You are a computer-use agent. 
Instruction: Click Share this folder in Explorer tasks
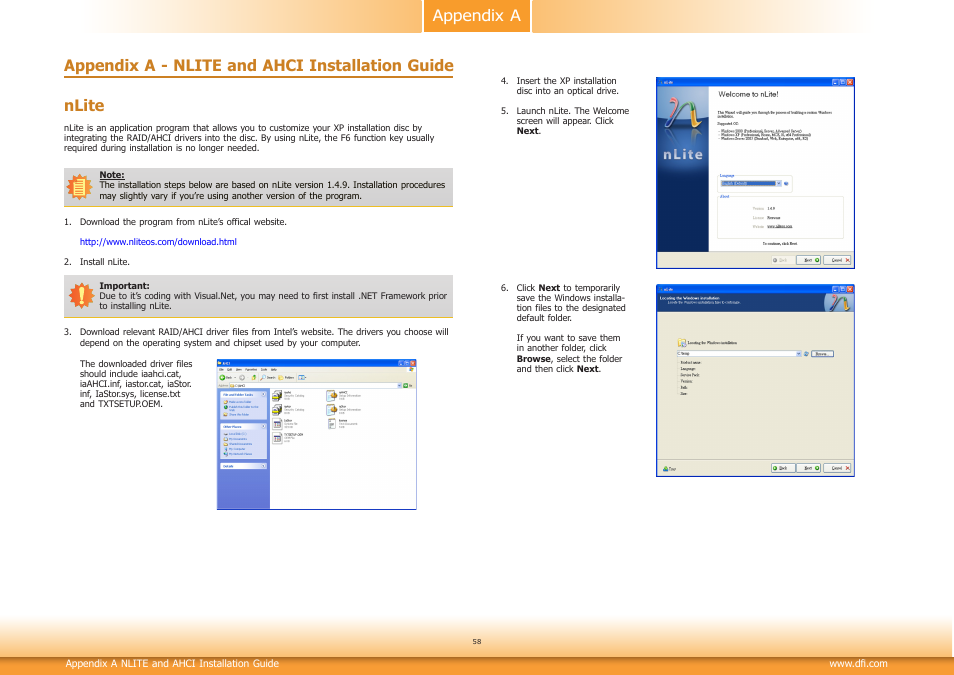tap(237, 414)
